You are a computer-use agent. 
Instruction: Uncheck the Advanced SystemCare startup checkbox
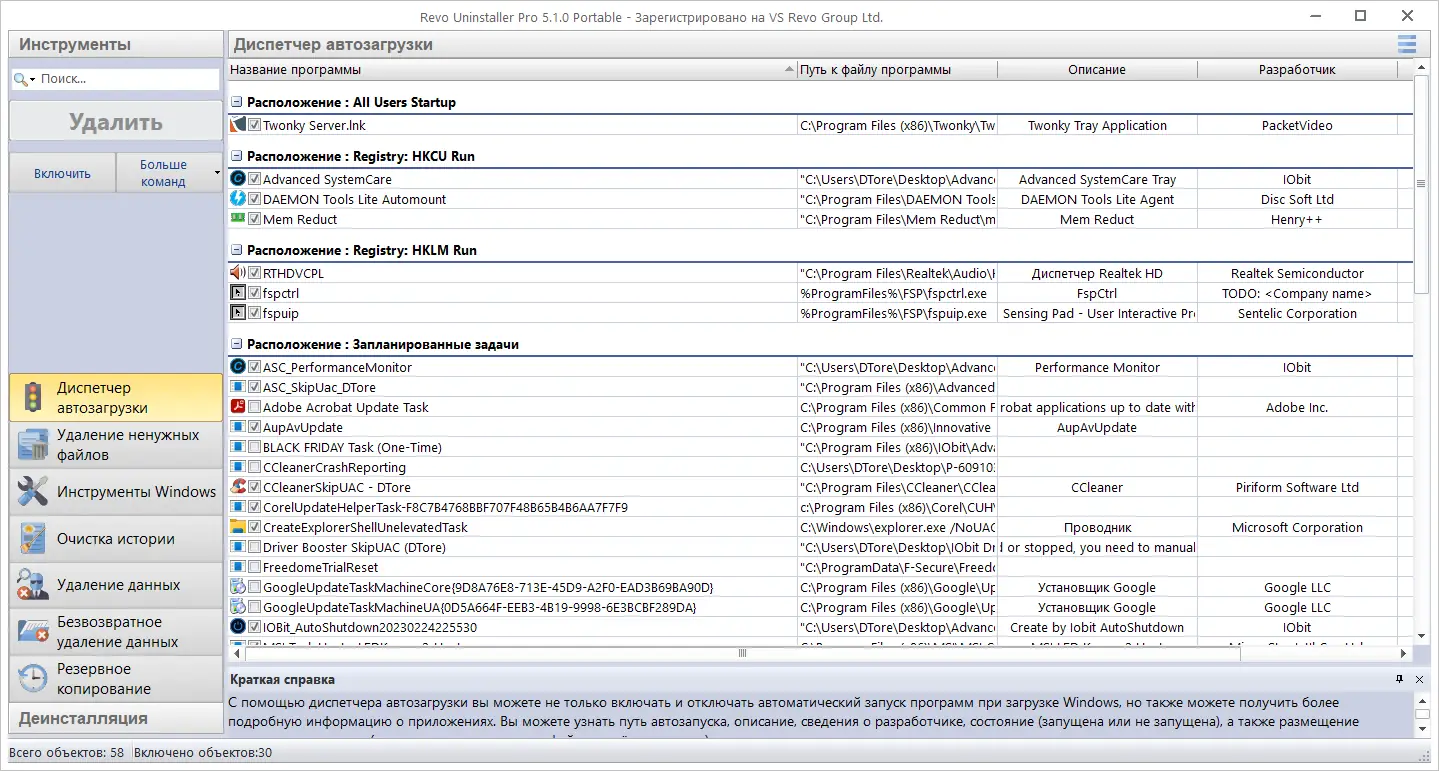255,179
